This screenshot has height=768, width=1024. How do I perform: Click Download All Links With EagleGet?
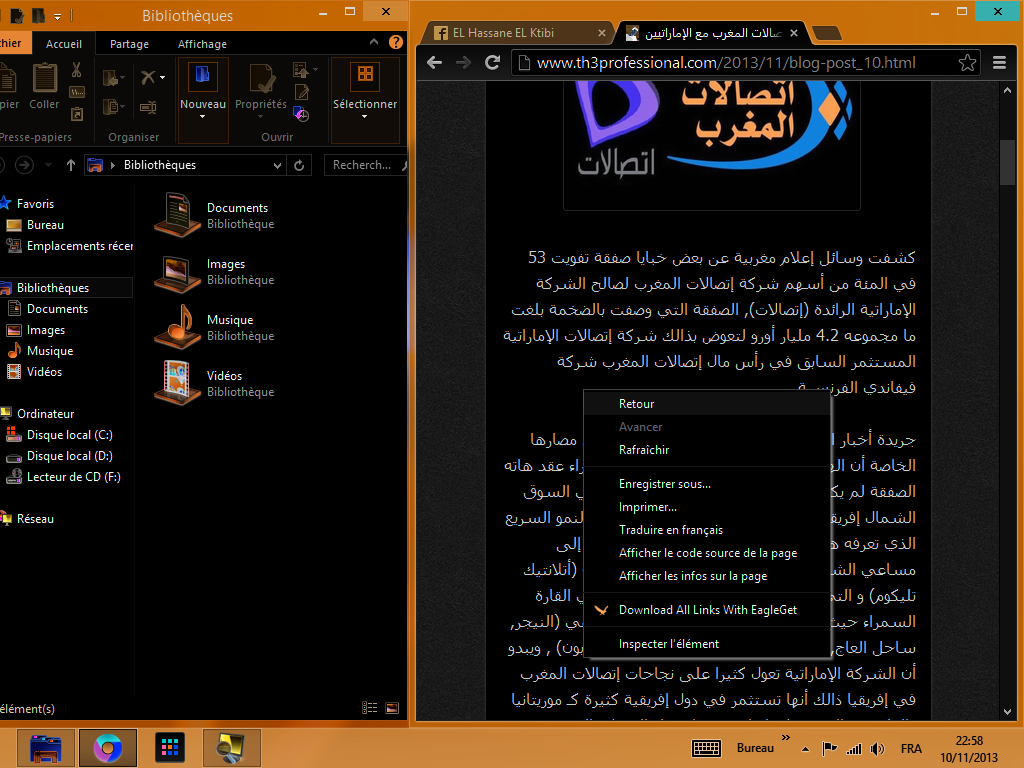[x=707, y=610]
